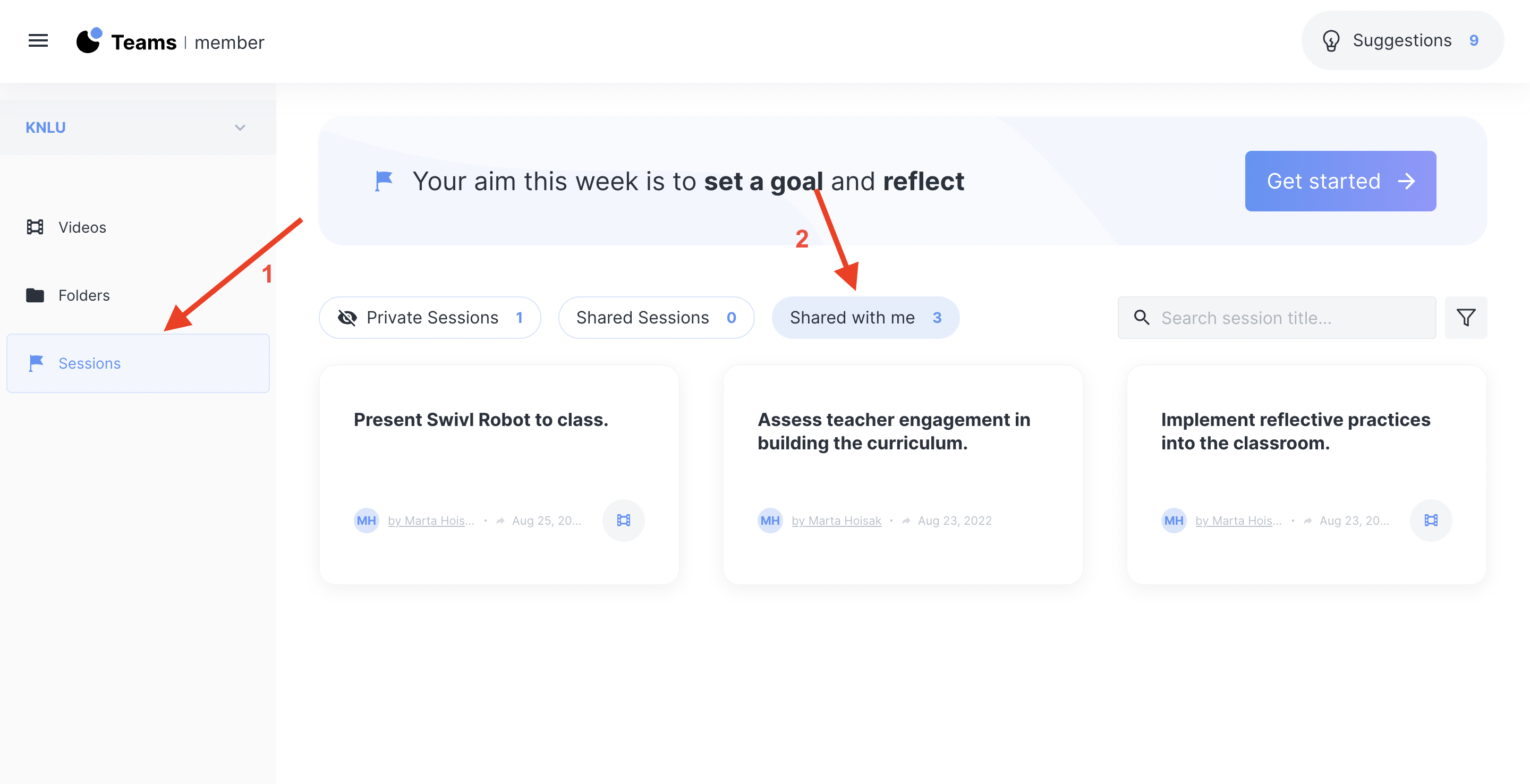This screenshot has height=784, width=1530.
Task: Select the Shared with me tab
Action: click(865, 318)
